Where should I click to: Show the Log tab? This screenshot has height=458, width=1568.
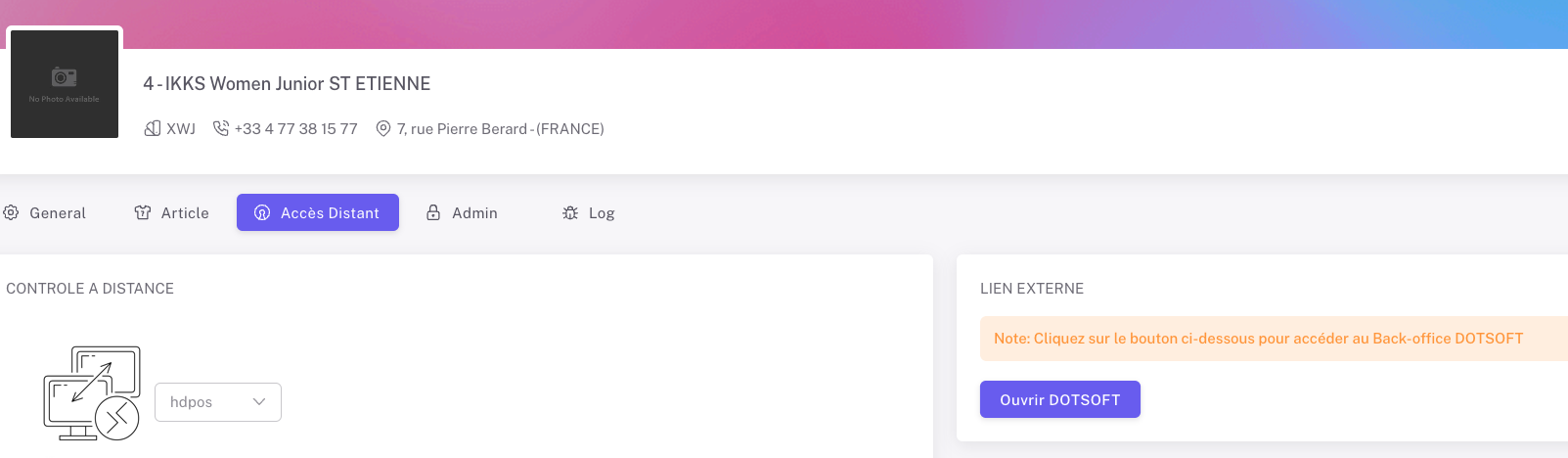[x=602, y=213]
